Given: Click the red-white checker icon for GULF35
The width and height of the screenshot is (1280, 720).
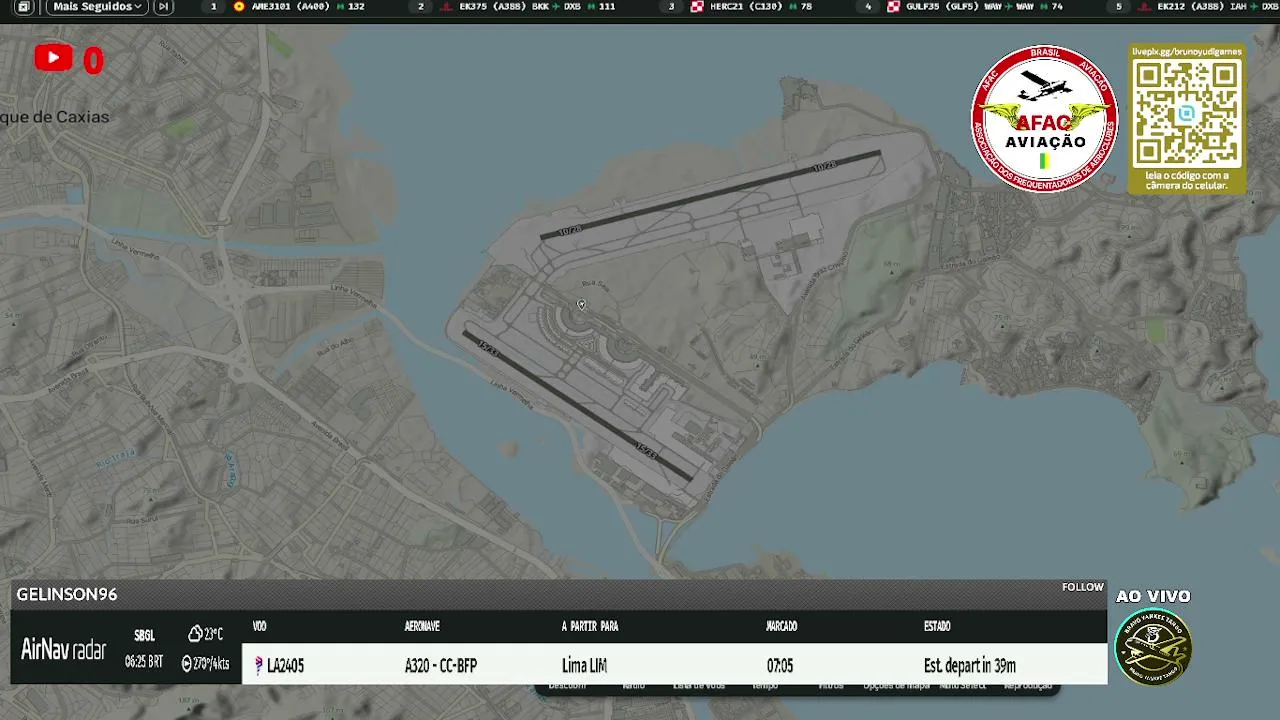Looking at the screenshot, I should (x=893, y=7).
